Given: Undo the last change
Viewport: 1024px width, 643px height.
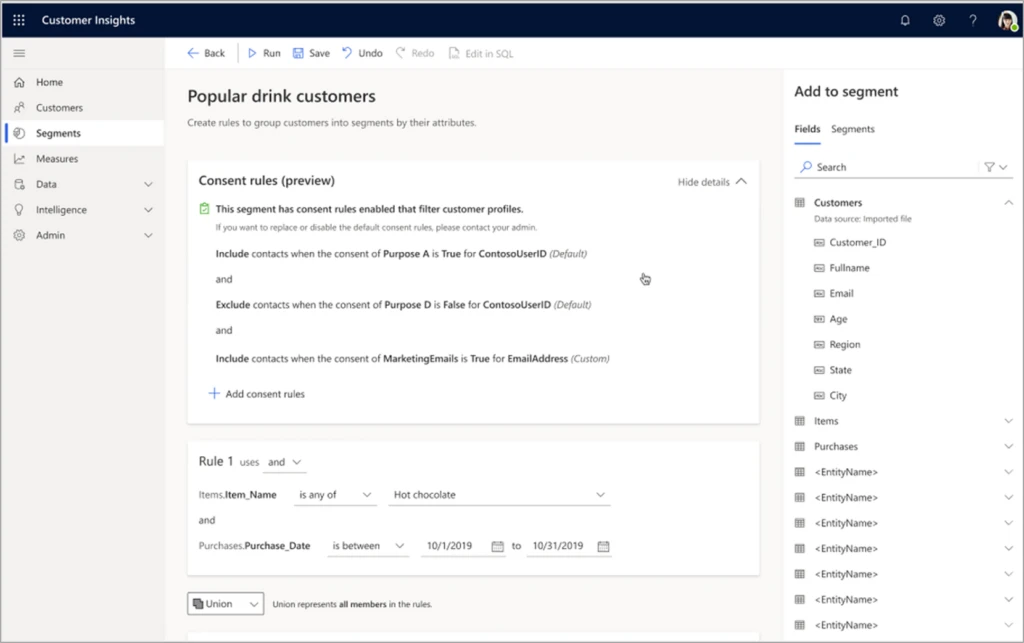Looking at the screenshot, I should [x=362, y=54].
